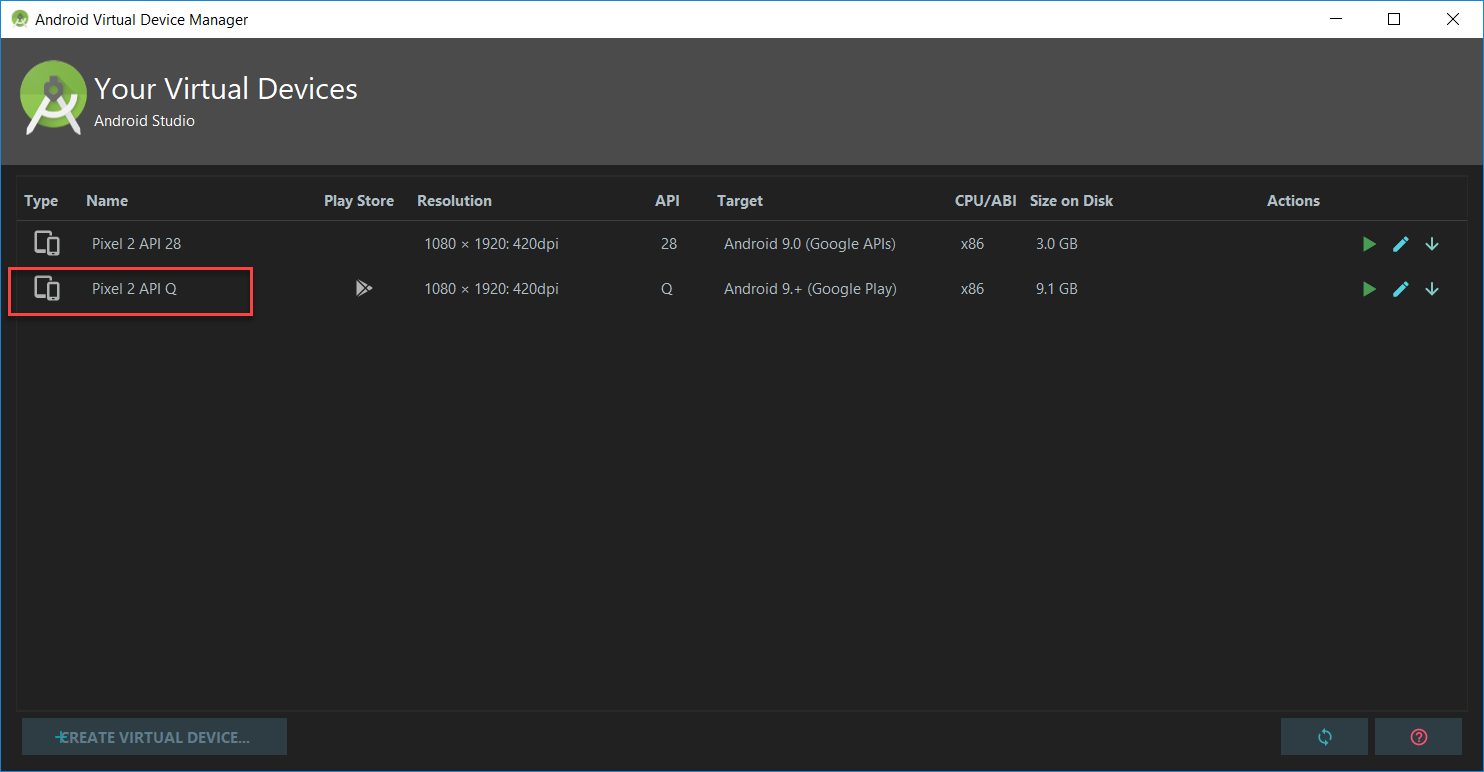
Task: Click the Actions column header
Action: (x=1293, y=200)
